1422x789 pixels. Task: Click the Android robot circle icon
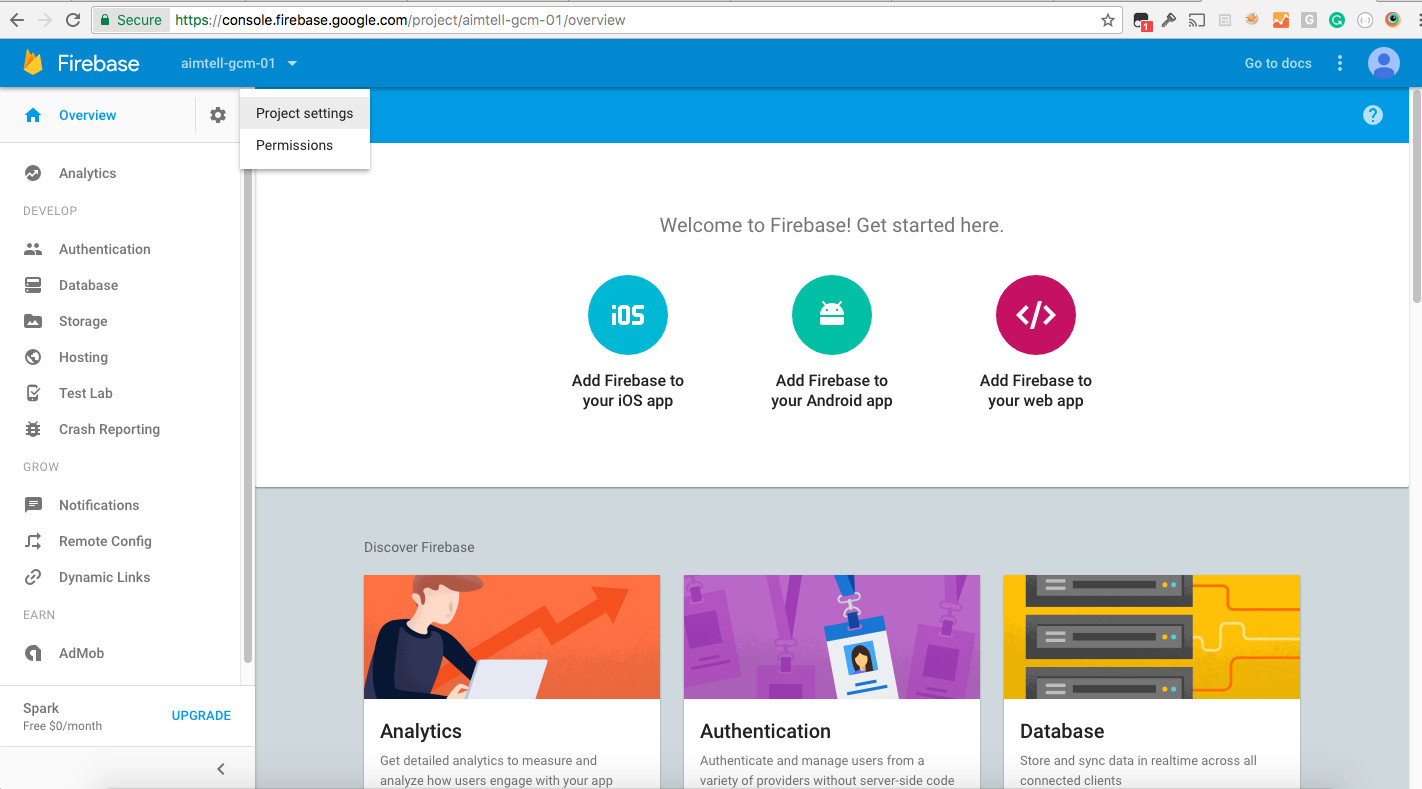(x=832, y=315)
